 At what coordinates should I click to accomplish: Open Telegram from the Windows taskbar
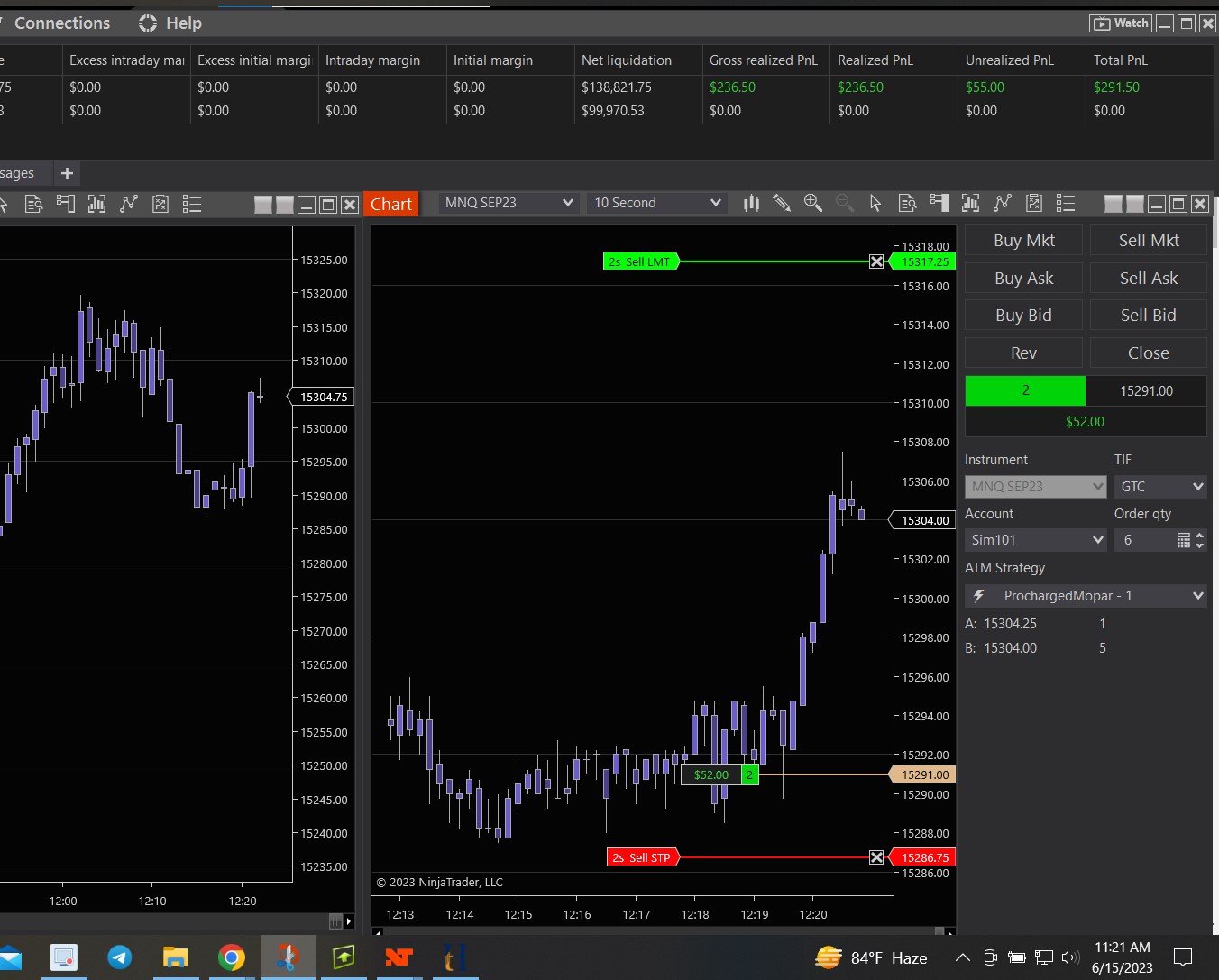[120, 957]
